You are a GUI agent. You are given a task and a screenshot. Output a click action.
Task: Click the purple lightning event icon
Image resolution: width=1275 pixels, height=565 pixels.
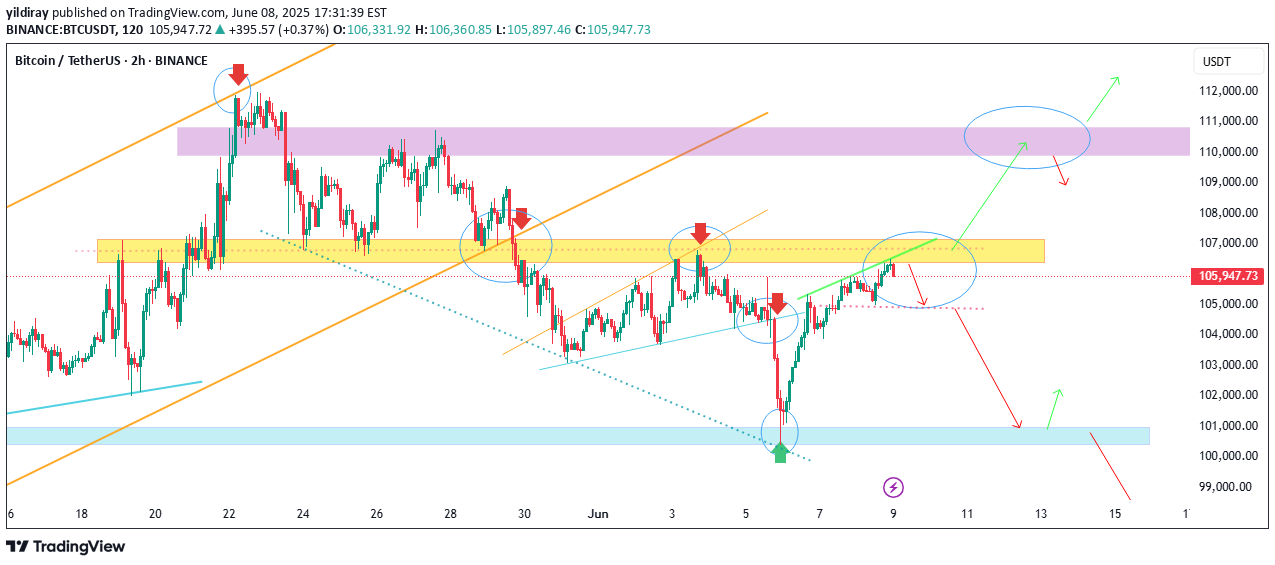[x=894, y=487]
